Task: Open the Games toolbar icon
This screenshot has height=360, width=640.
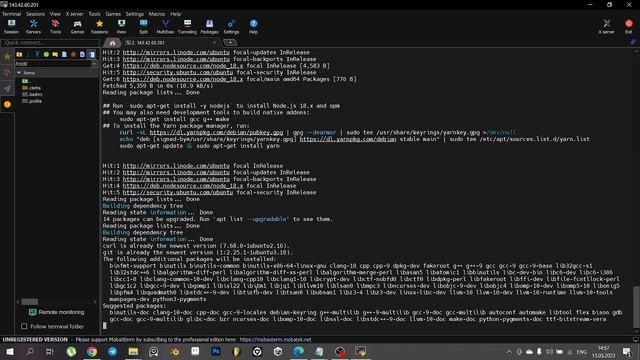Action: 78,27
